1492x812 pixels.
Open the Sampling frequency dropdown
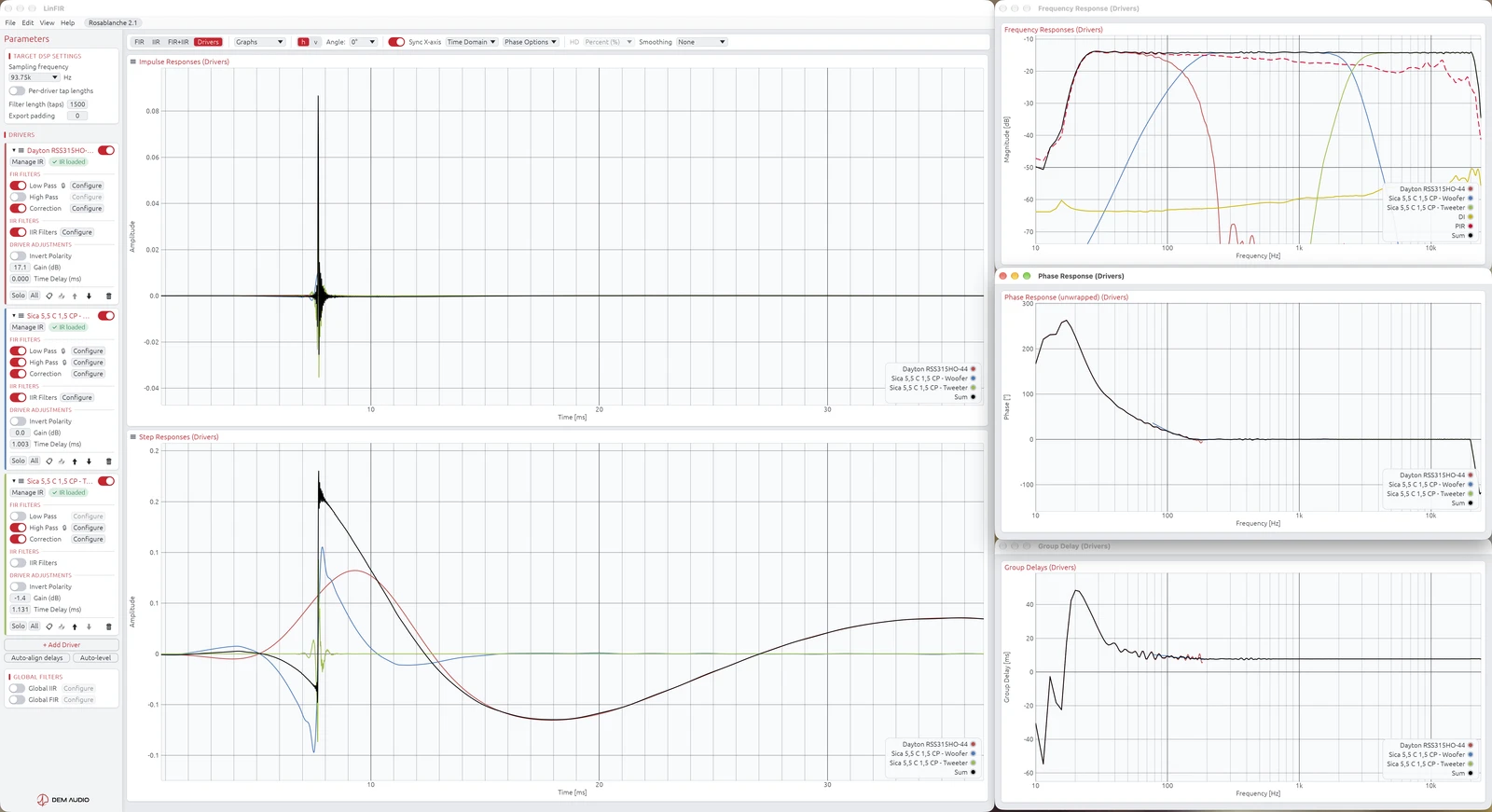tap(35, 77)
